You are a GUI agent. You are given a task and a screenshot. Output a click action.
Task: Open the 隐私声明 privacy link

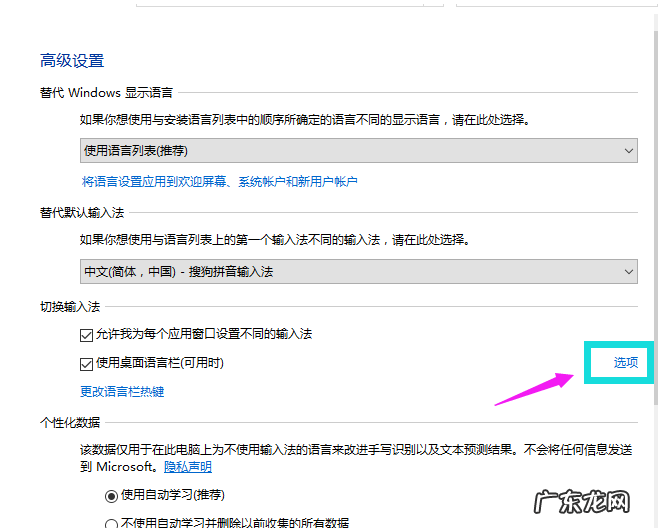click(188, 467)
